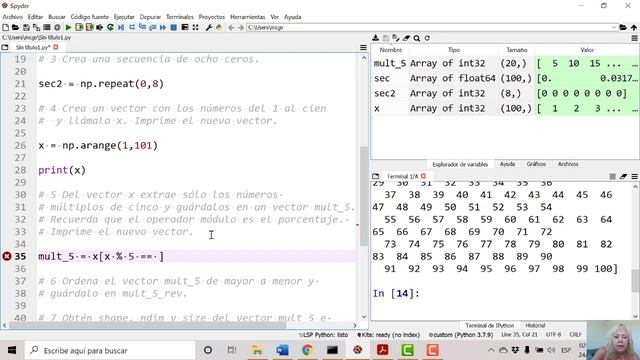Open the Buscar menu
The height and width of the screenshot is (360, 640).
[57, 17]
